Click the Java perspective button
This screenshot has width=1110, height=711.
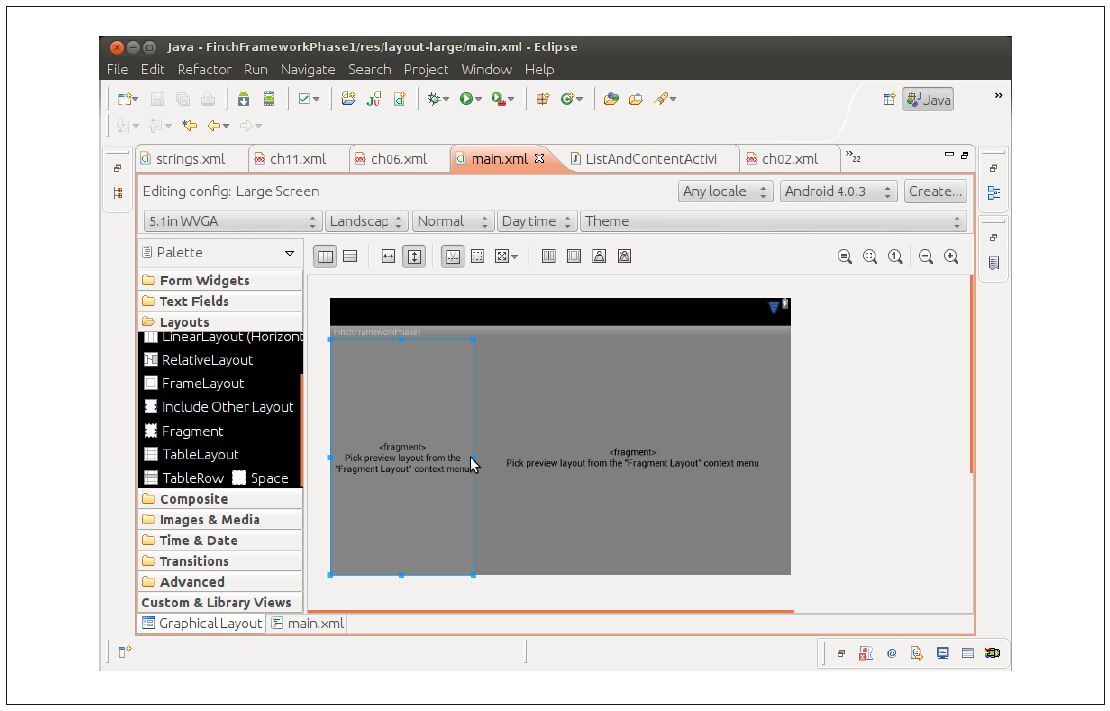[929, 100]
